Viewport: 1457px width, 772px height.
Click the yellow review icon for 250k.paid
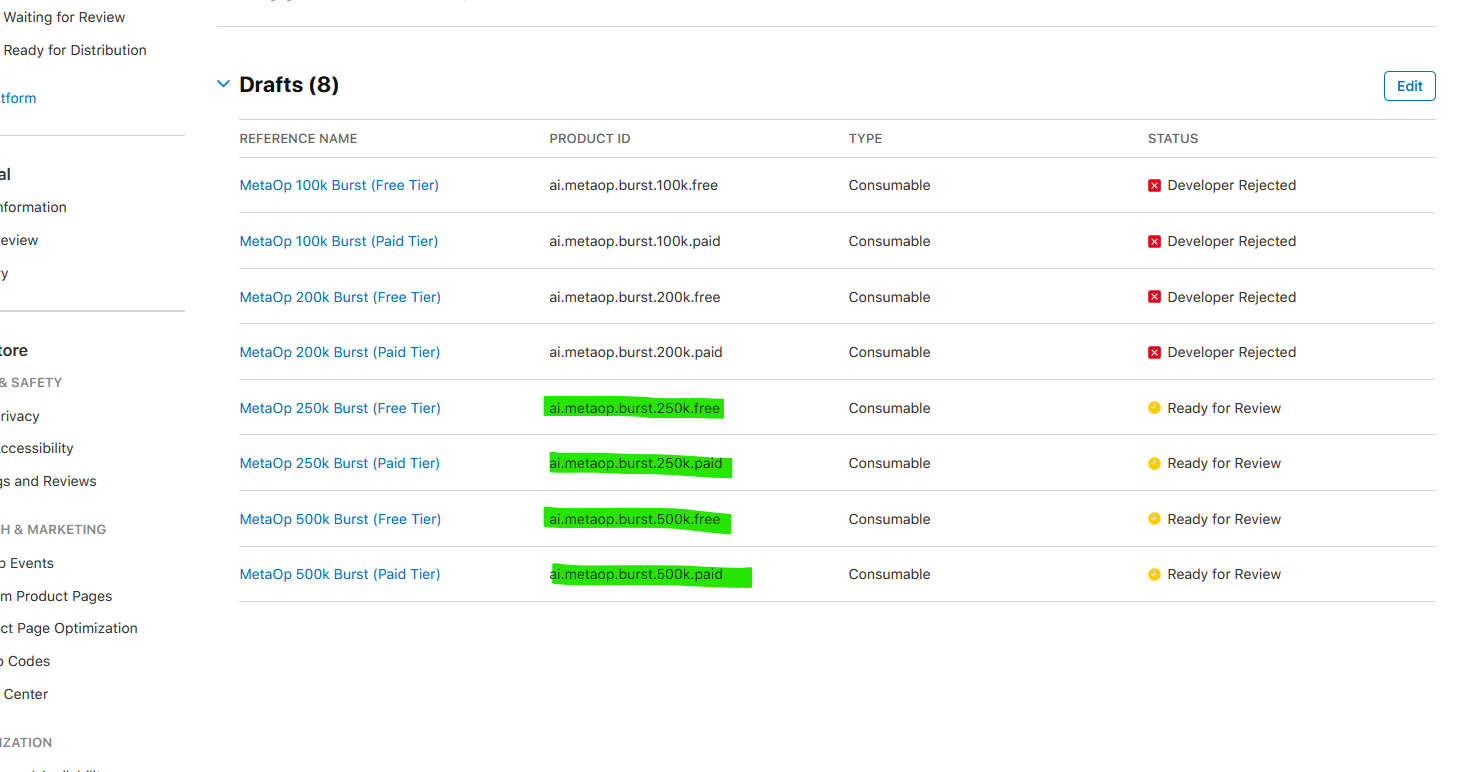click(x=1154, y=463)
